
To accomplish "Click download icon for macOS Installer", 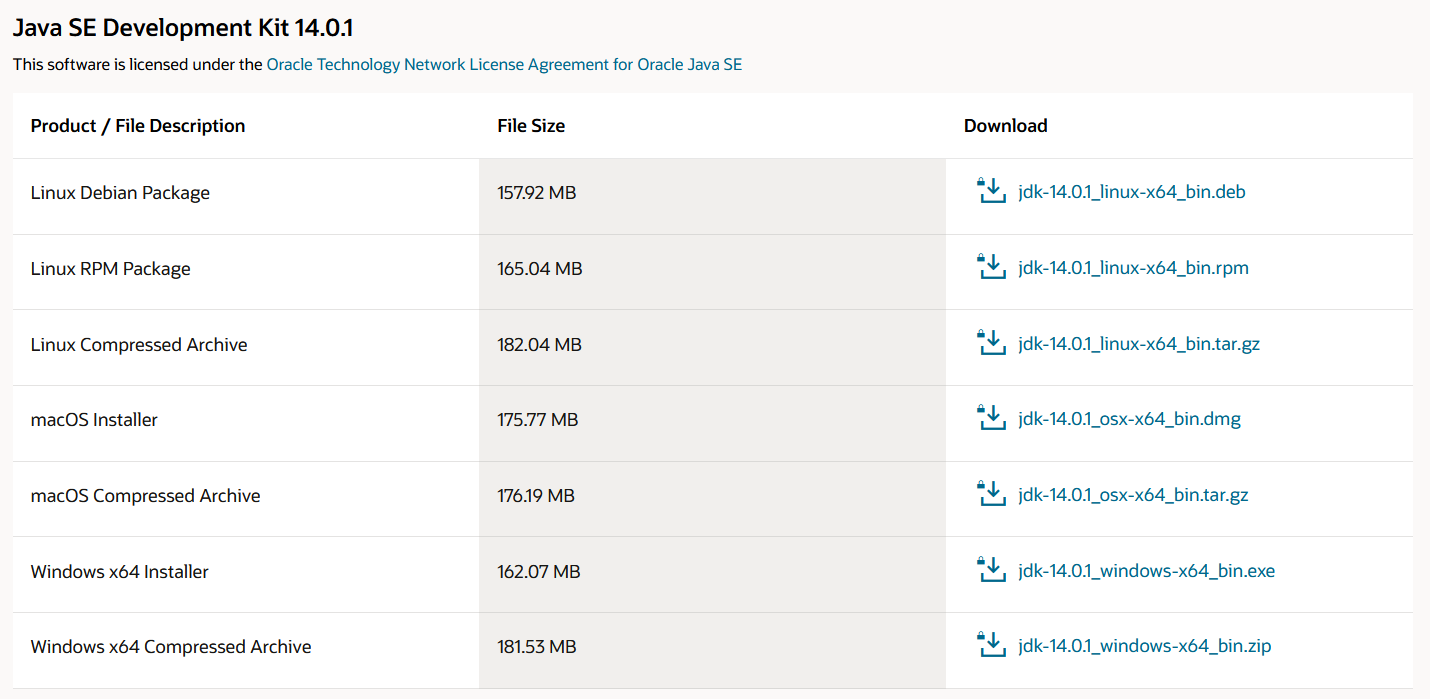I will coord(990,417).
